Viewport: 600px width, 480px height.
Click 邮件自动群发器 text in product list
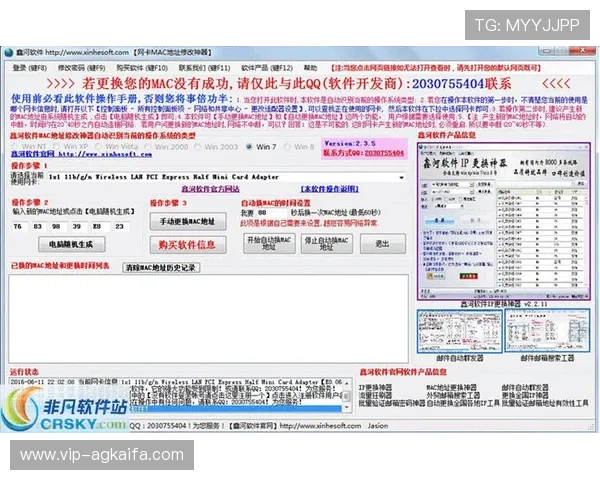click(525, 387)
